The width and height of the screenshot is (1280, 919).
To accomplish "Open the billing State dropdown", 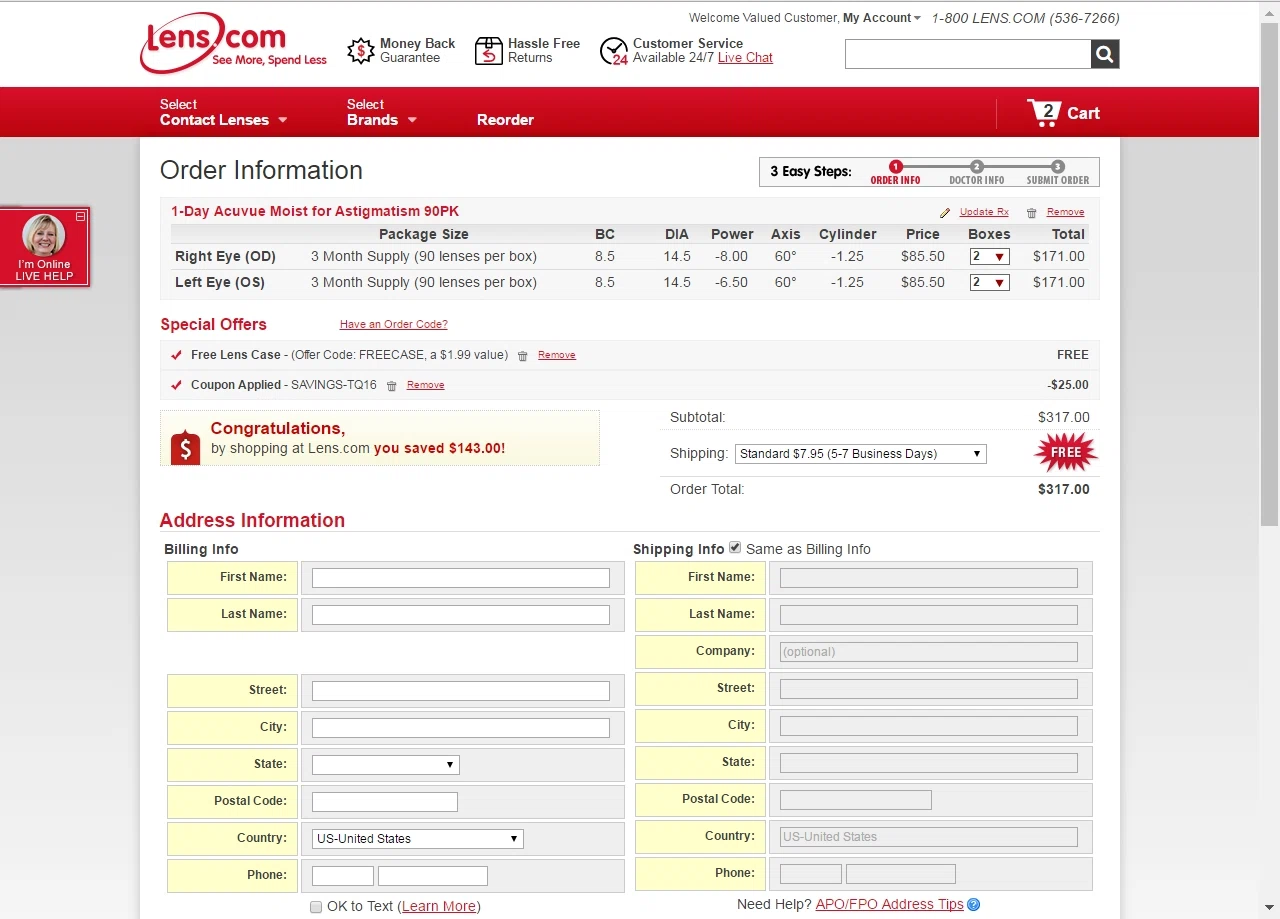I will coord(385,765).
